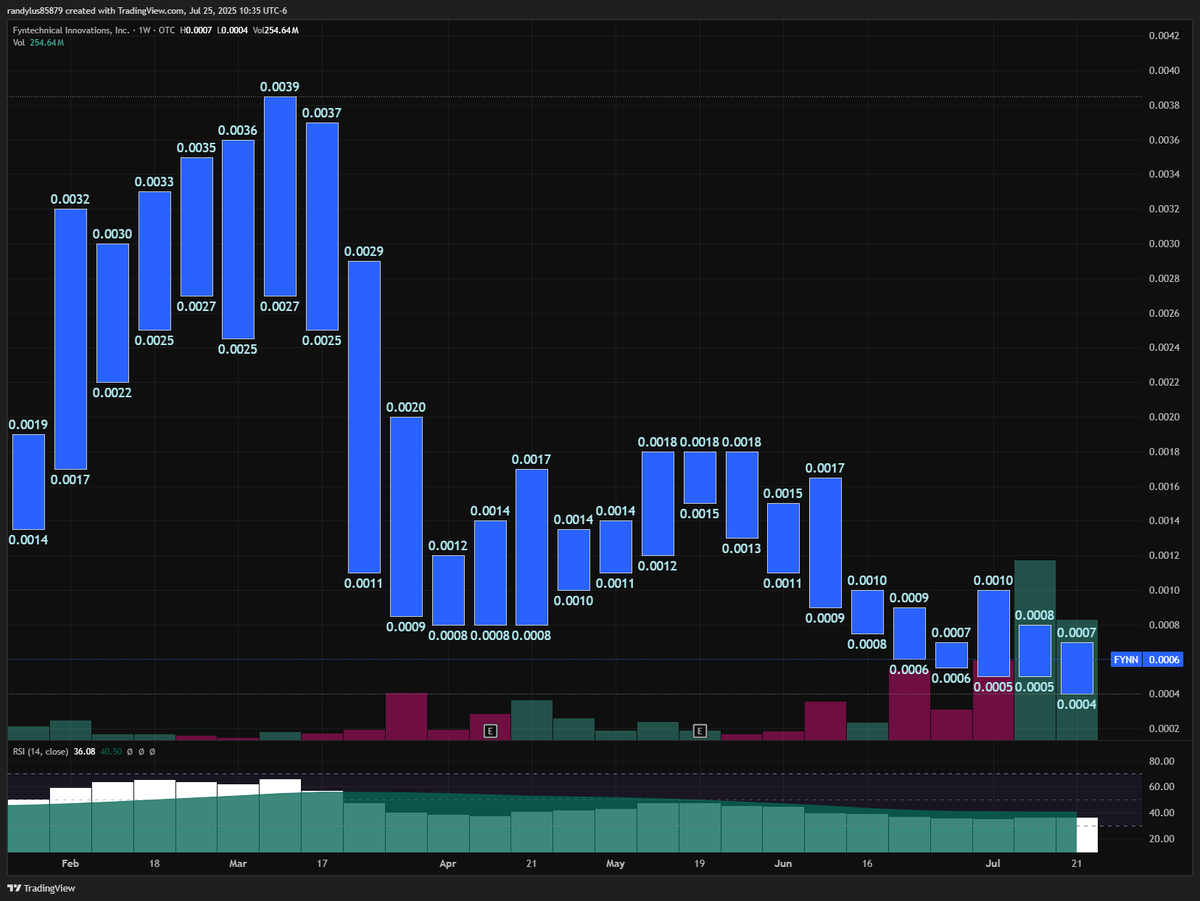Click the tallest green volume bar in July
1200x901 pixels.
[1035, 650]
